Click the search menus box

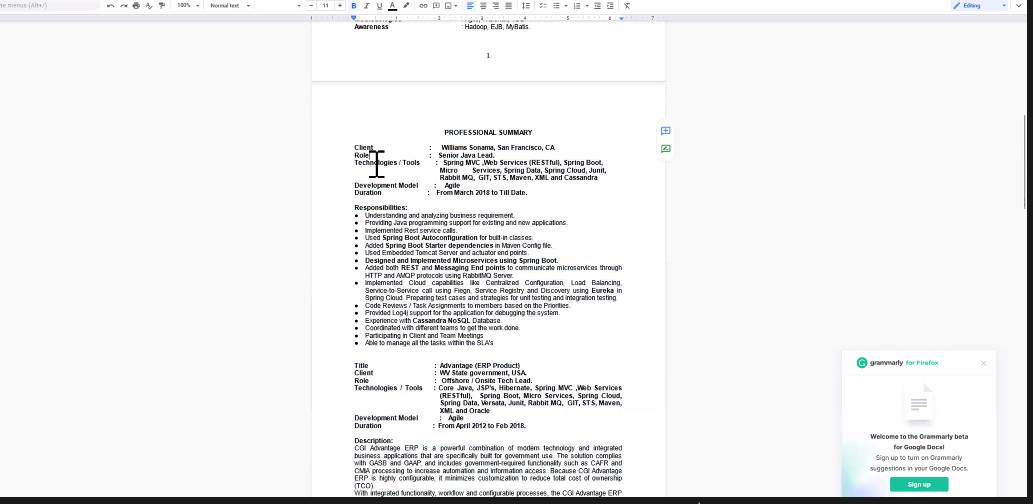(x=49, y=5)
